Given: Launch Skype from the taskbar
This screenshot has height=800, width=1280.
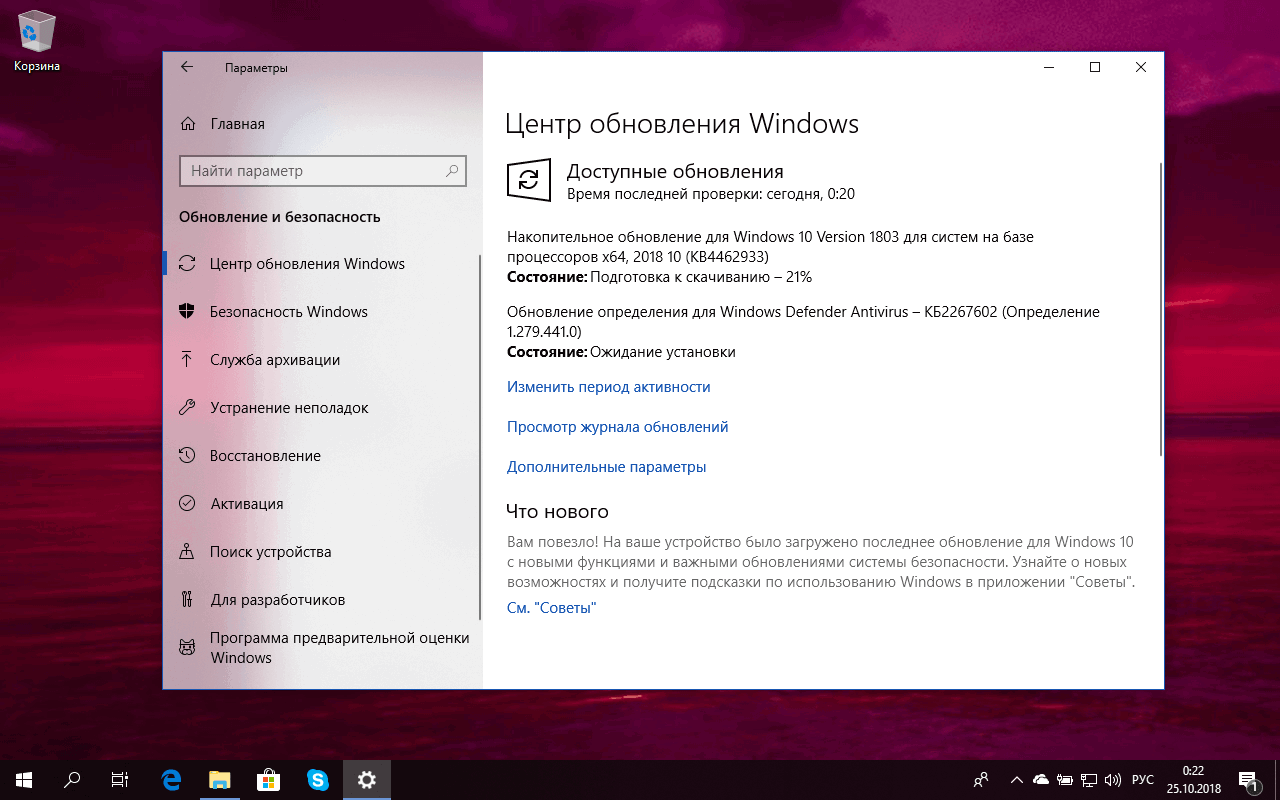Looking at the screenshot, I should click(317, 779).
